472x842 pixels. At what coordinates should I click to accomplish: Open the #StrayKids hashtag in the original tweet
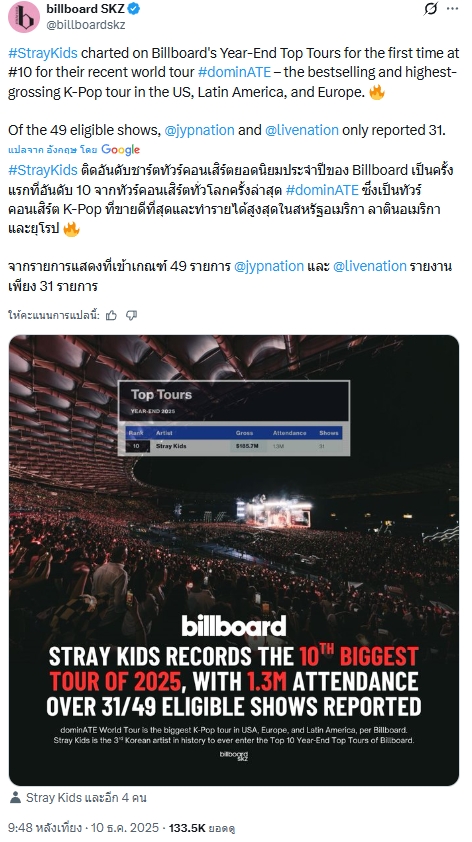(x=43, y=53)
